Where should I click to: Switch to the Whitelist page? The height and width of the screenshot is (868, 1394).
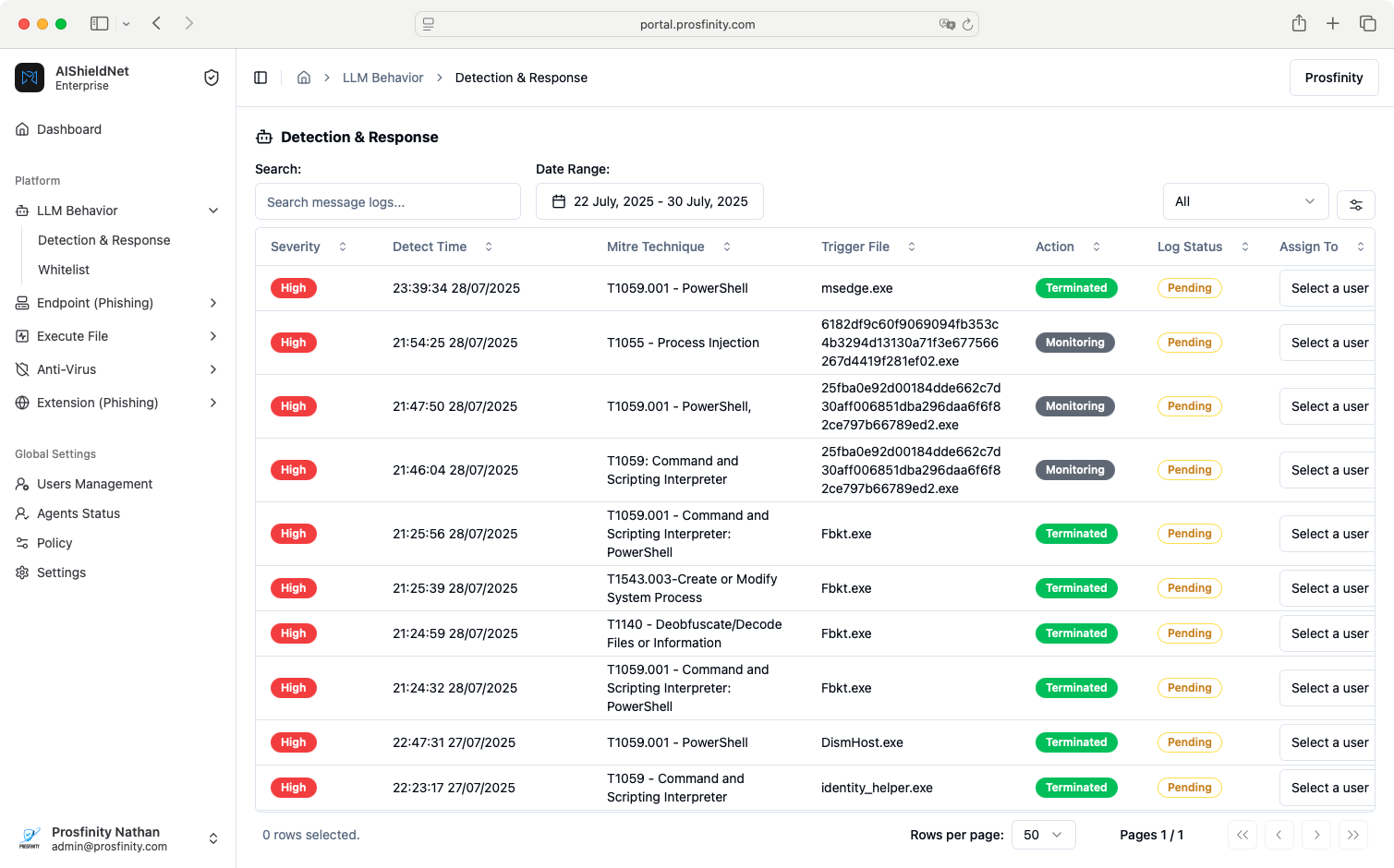tap(64, 270)
